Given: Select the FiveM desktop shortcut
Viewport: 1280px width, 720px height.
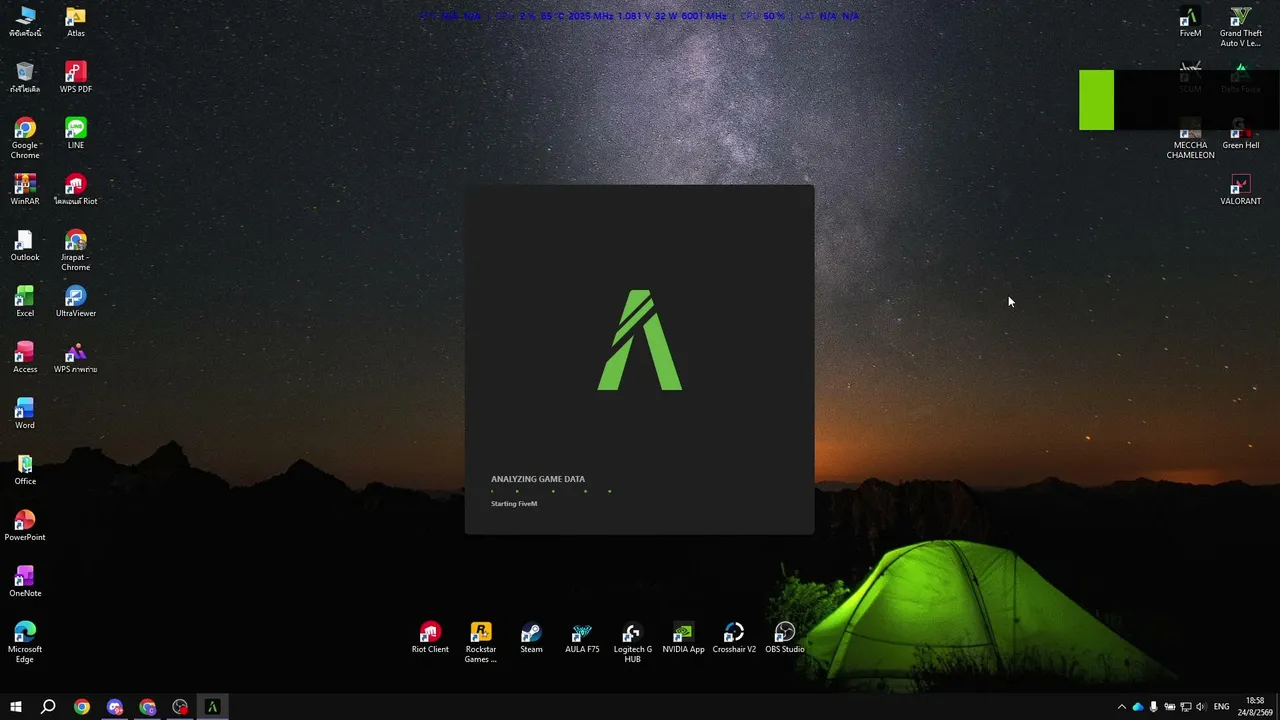Looking at the screenshot, I should click(1190, 22).
